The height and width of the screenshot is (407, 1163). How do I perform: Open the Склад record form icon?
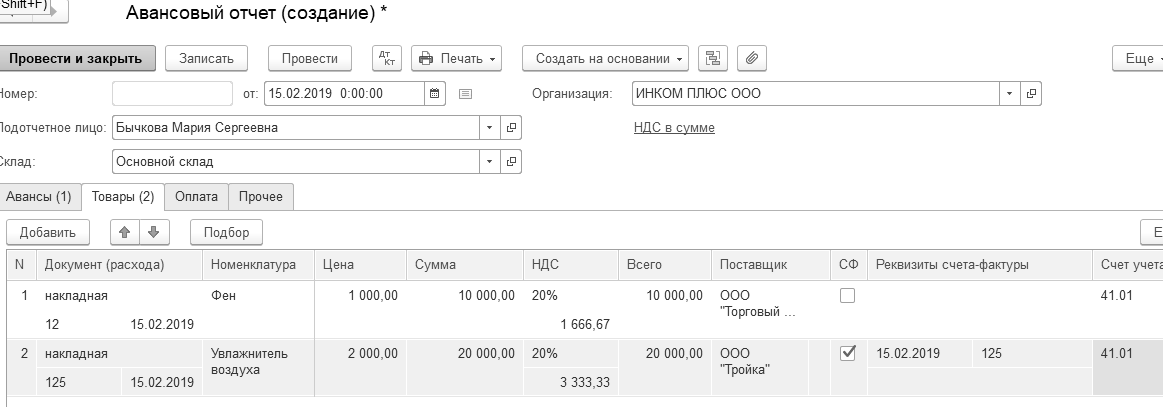coord(512,161)
